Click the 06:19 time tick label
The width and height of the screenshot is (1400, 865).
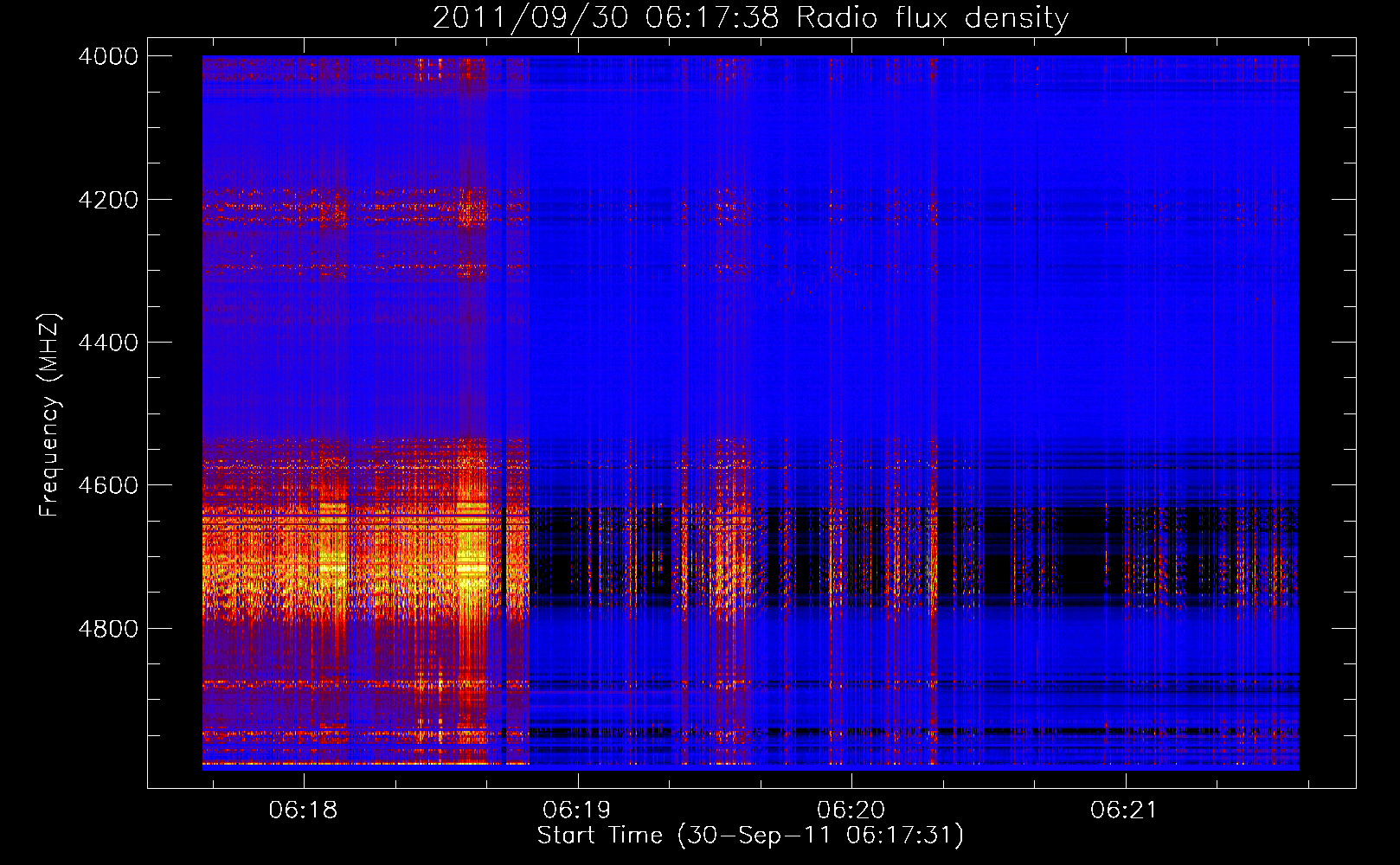(x=576, y=810)
